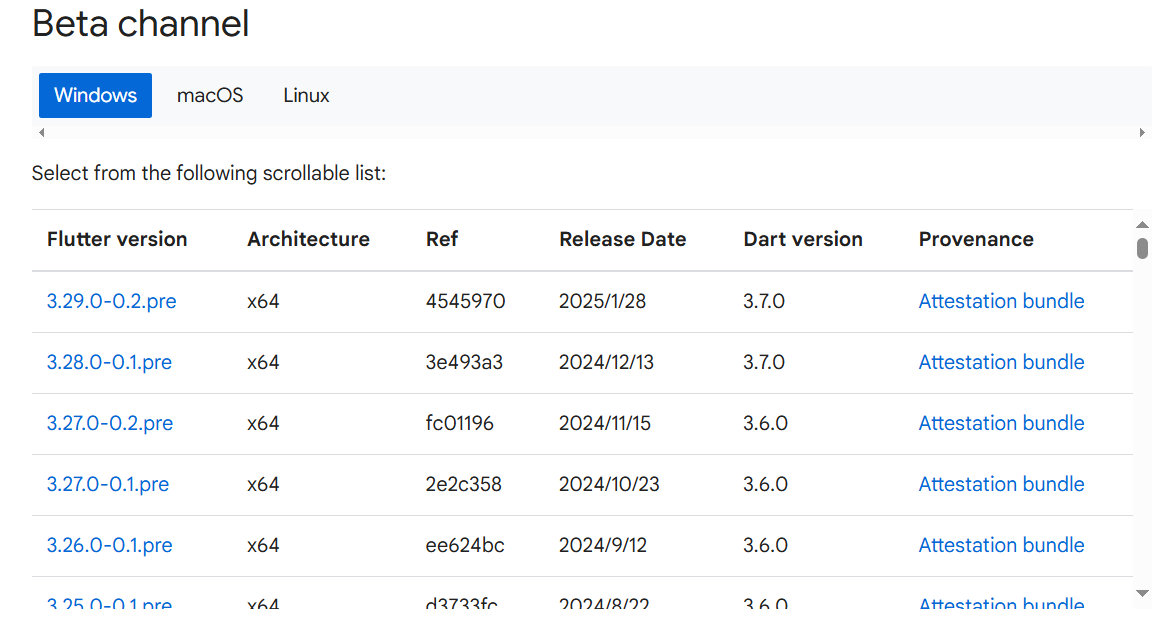Download Flutter version 3.28.0-0.1.pre

tap(109, 362)
